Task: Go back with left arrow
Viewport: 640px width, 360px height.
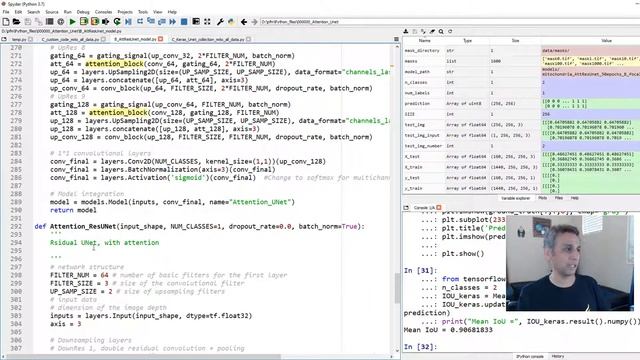Action: (244, 22)
